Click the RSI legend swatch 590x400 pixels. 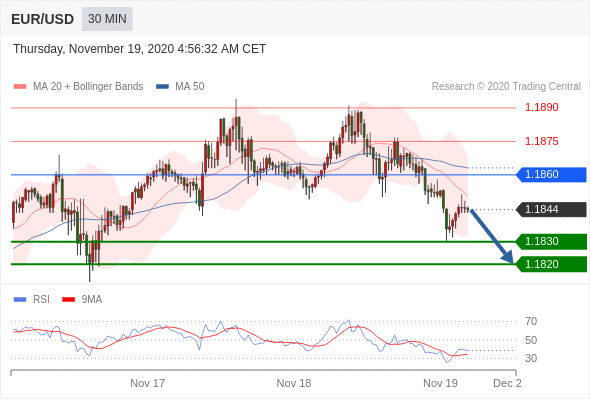point(20,300)
